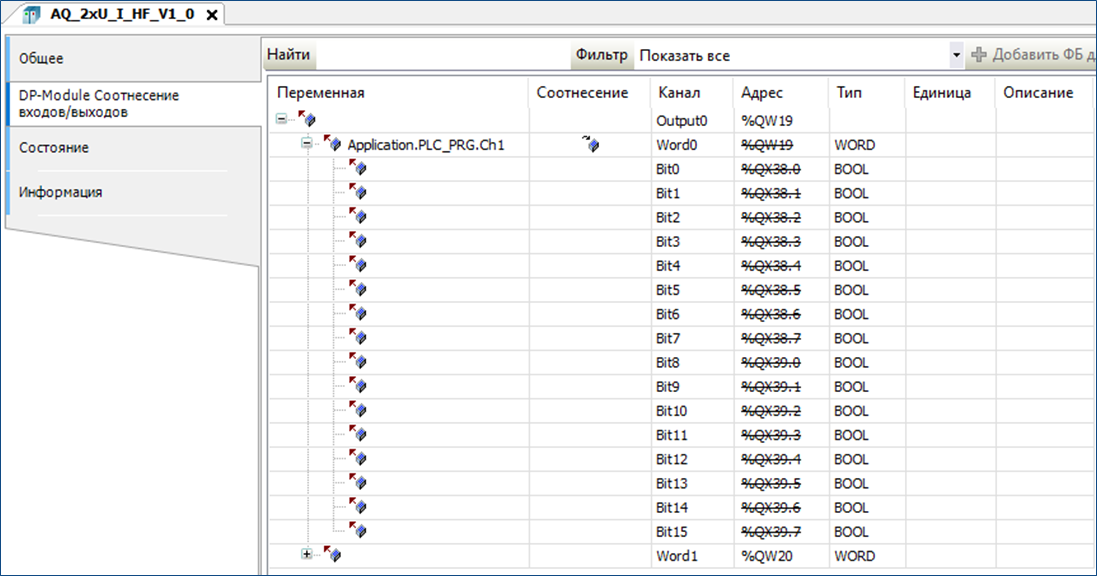Click the Адрес column header
Screen dimensions: 1097x576
pyautogui.click(x=761, y=93)
